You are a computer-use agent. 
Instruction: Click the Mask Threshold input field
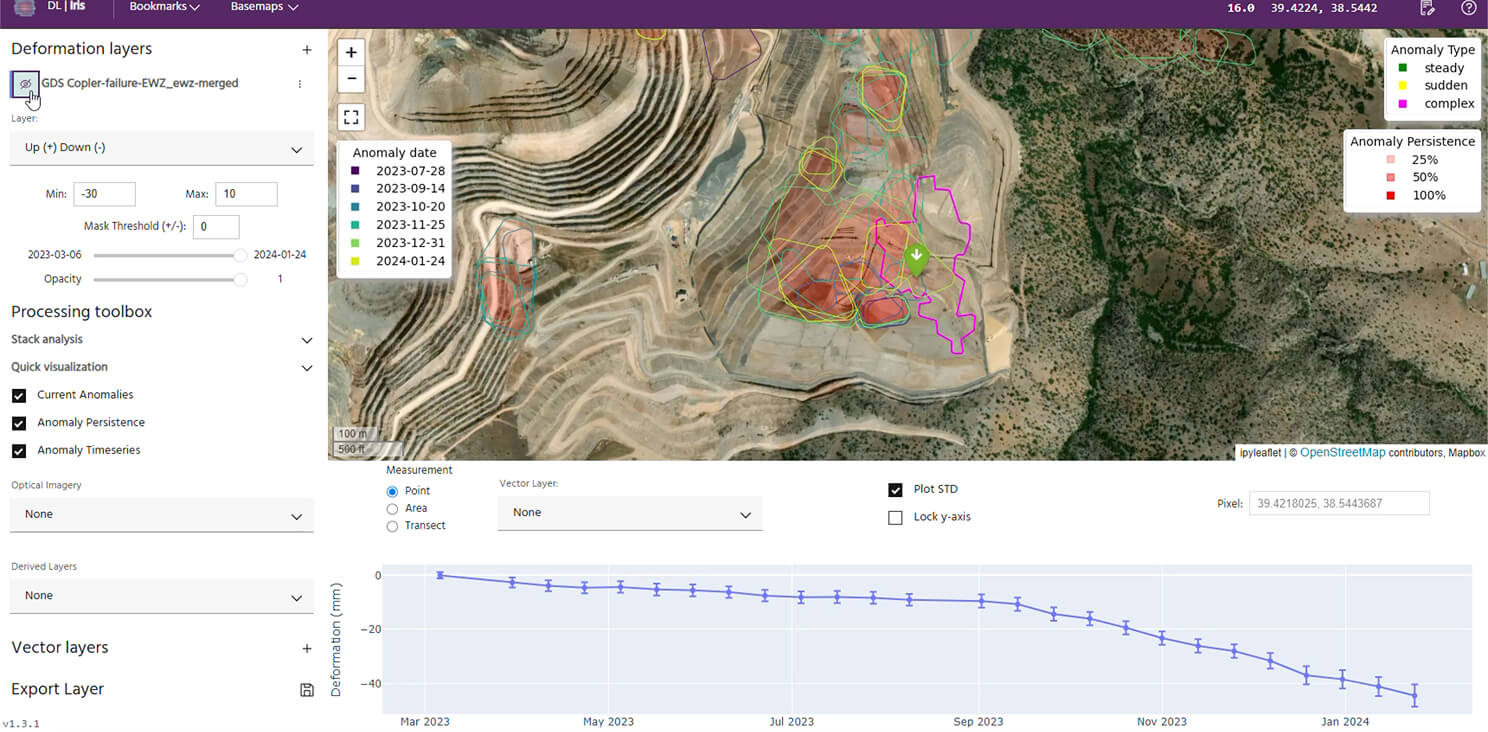pos(216,227)
